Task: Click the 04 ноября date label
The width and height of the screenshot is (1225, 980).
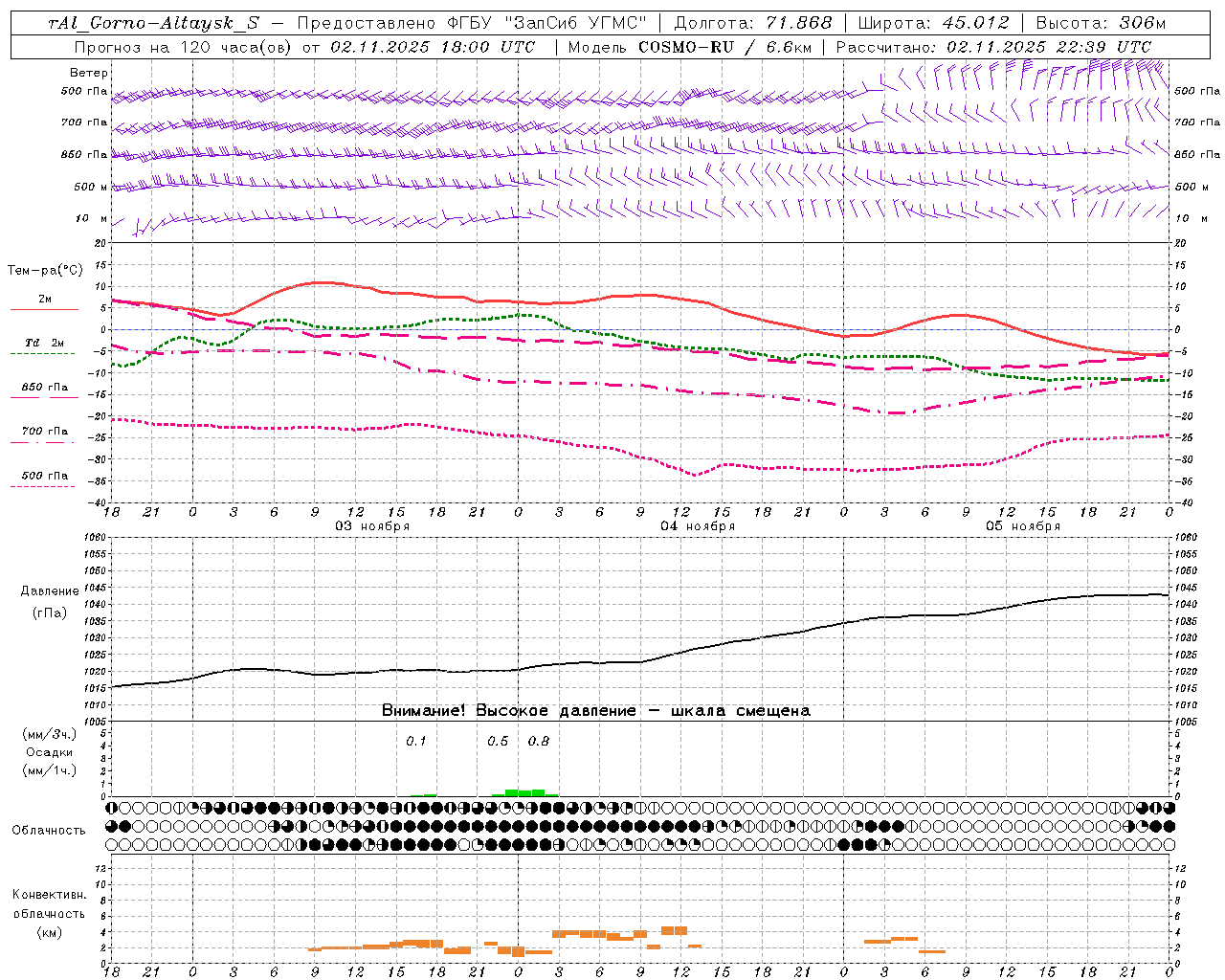Action: 698,526
